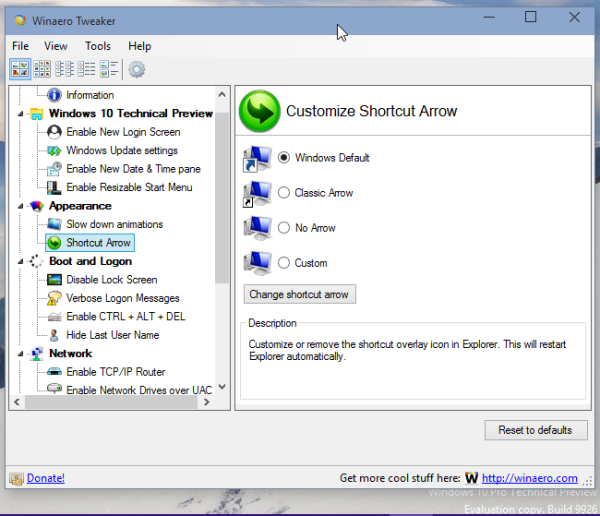Click the Winaero W logo icon
Viewport: 600px width, 516px height.
[x=471, y=478]
